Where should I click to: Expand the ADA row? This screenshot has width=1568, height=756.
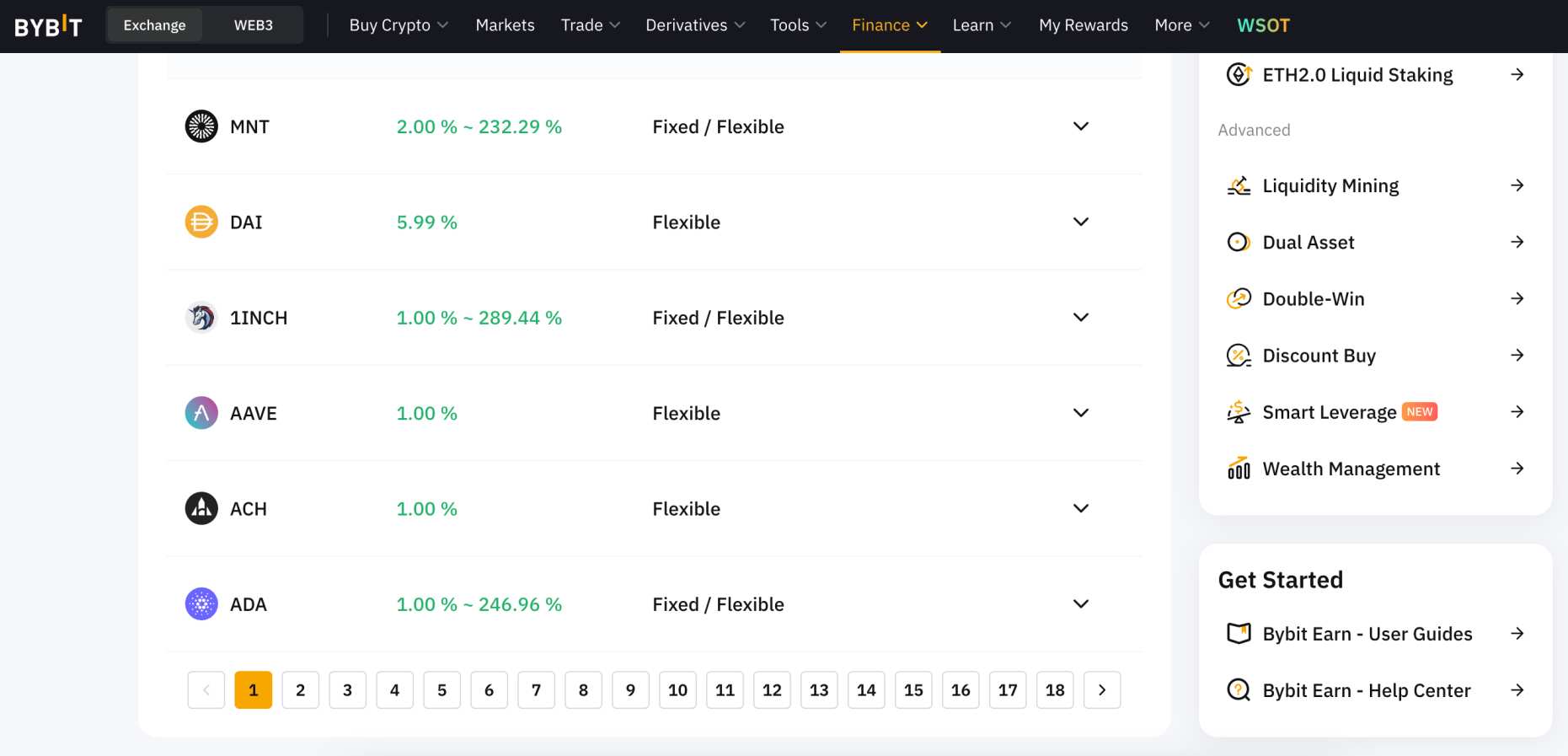pos(1081,603)
